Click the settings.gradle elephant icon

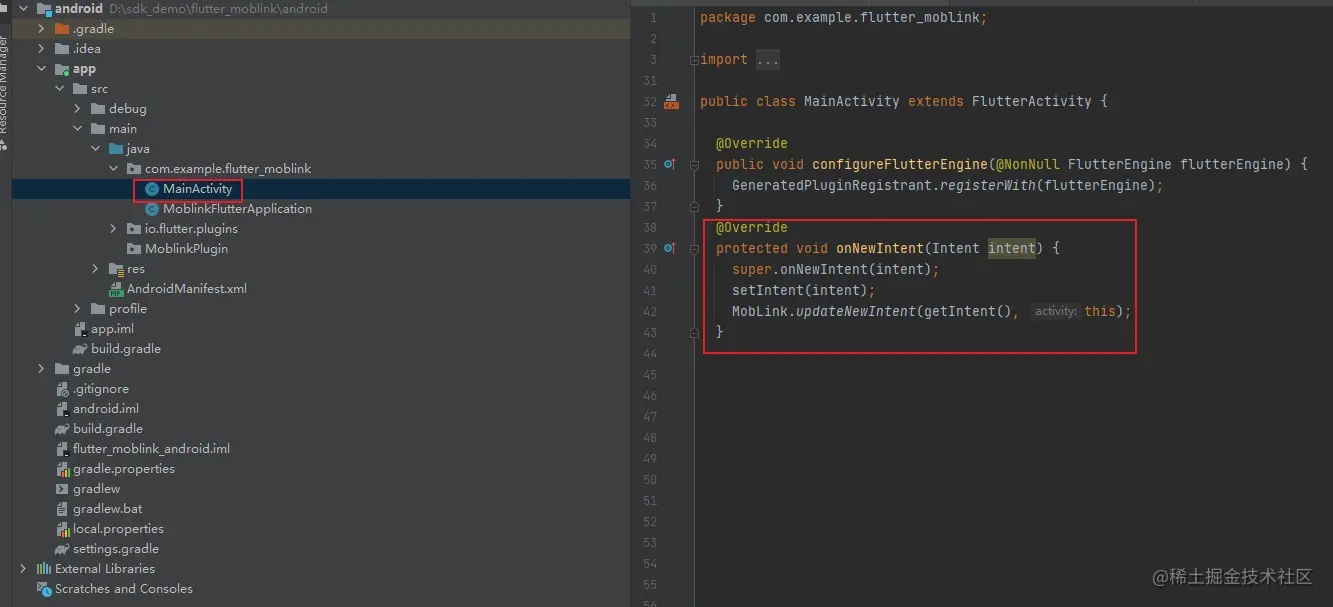62,549
